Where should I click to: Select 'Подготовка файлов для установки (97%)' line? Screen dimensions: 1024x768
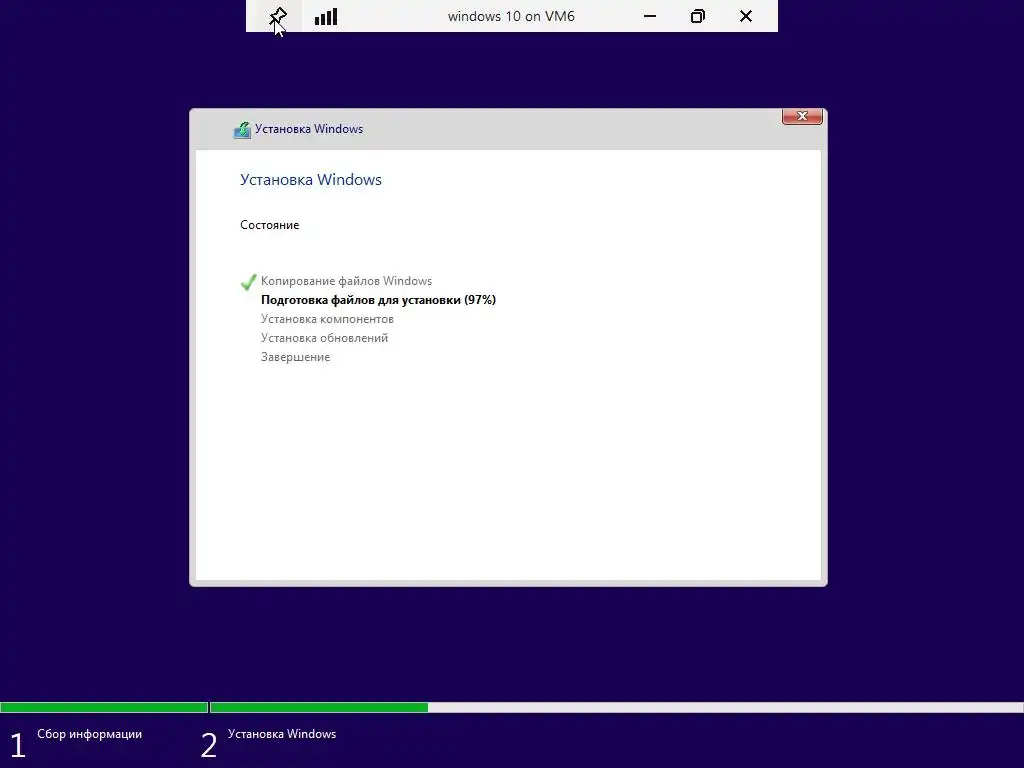tap(378, 300)
